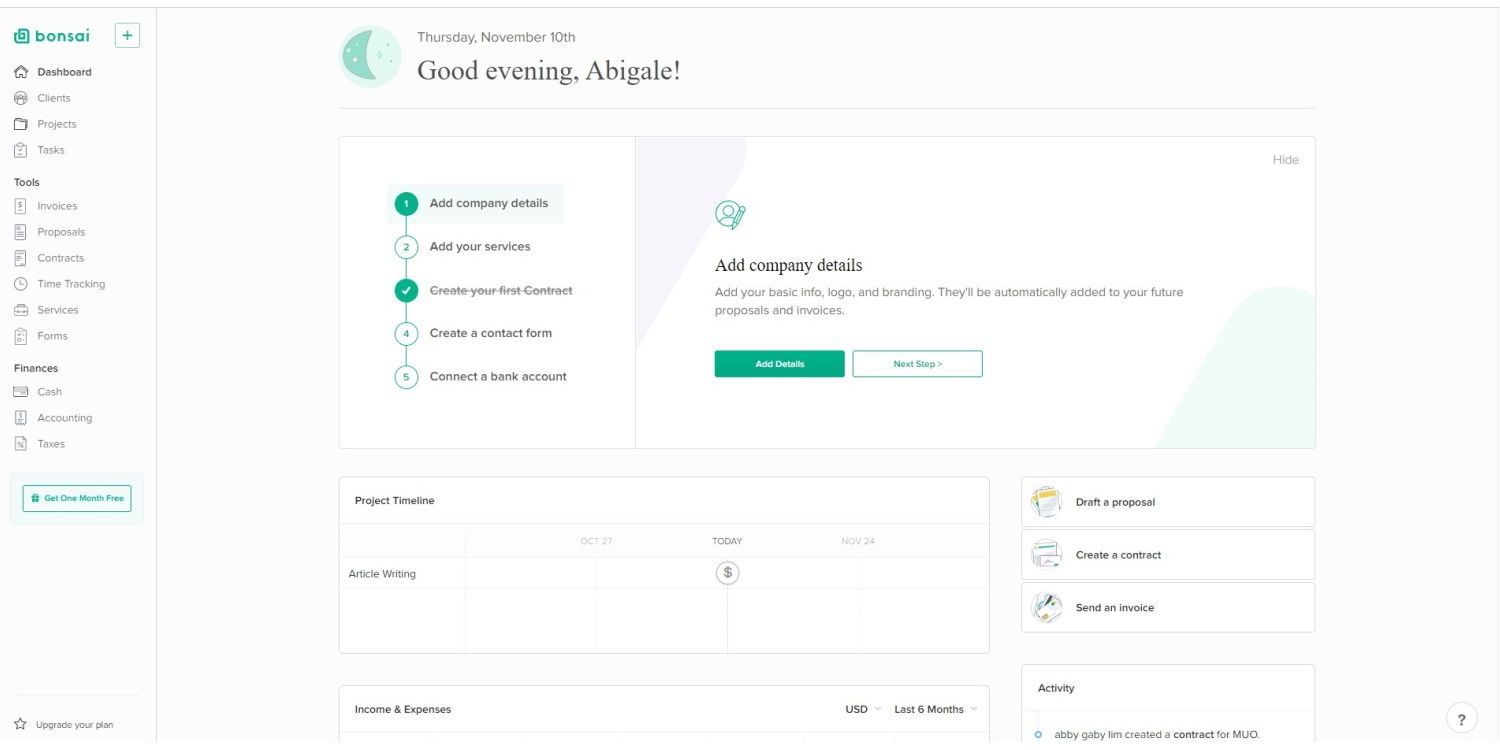Navigate to Projects in the sidebar
The width and height of the screenshot is (1500, 750).
(56, 124)
